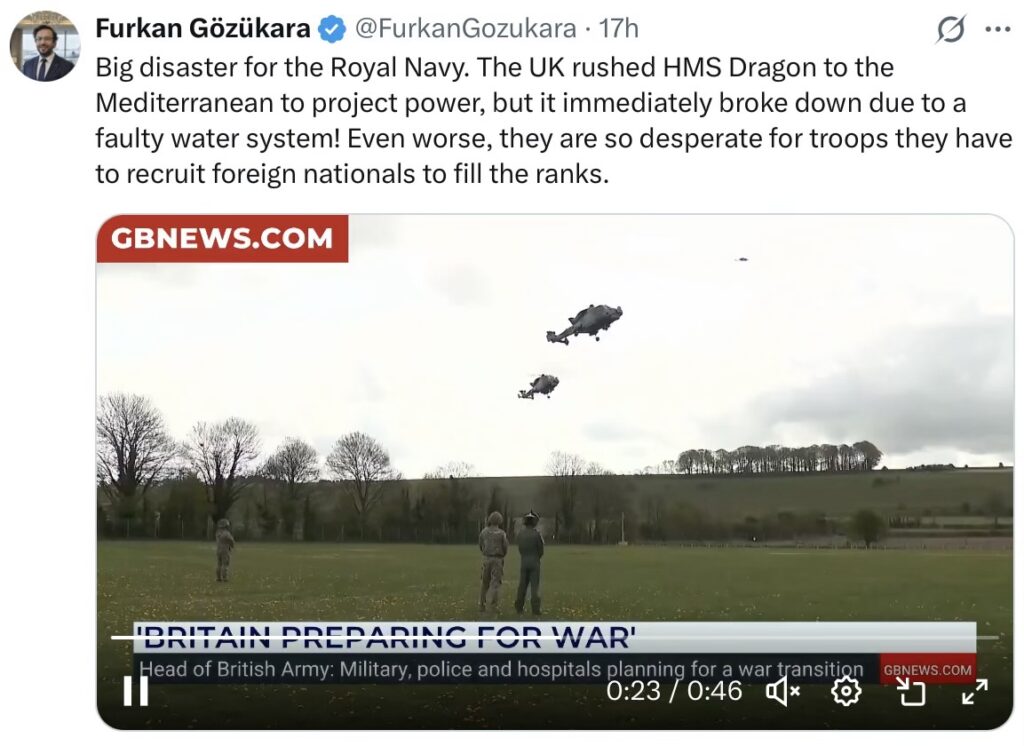1024x746 pixels.
Task: Open Furkan Gözükara's profile picture
Action: coord(44,46)
